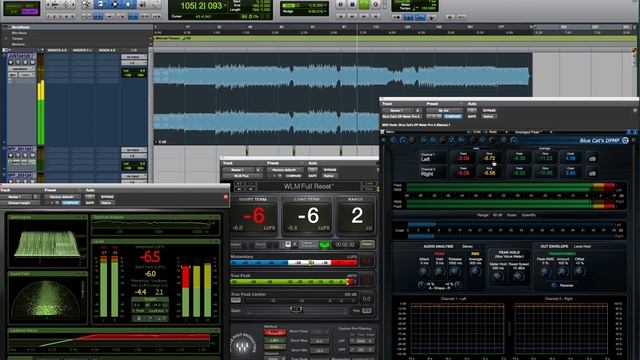Click the 105|2|093 main counter display
The height and width of the screenshot is (360, 640).
[x=201, y=6]
